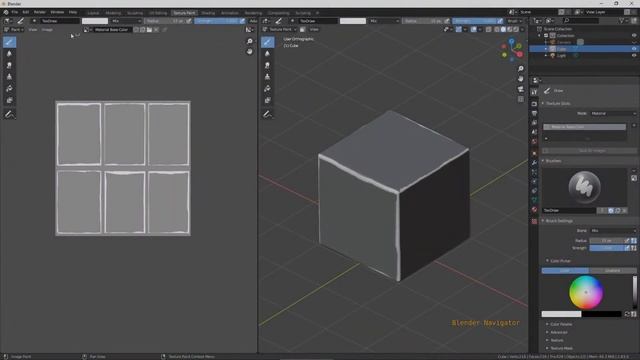
Task: Open Blend mode dropdown in image editor header
Action: 126,21
